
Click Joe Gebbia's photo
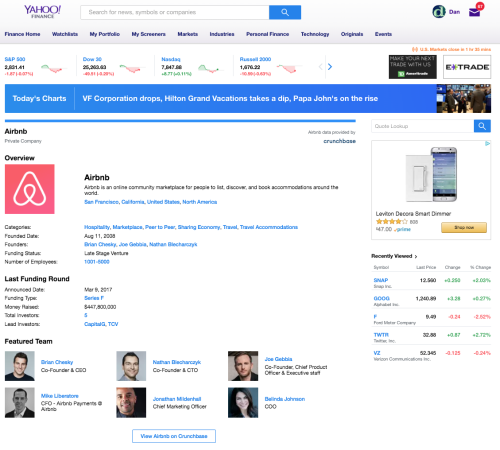(x=243, y=366)
